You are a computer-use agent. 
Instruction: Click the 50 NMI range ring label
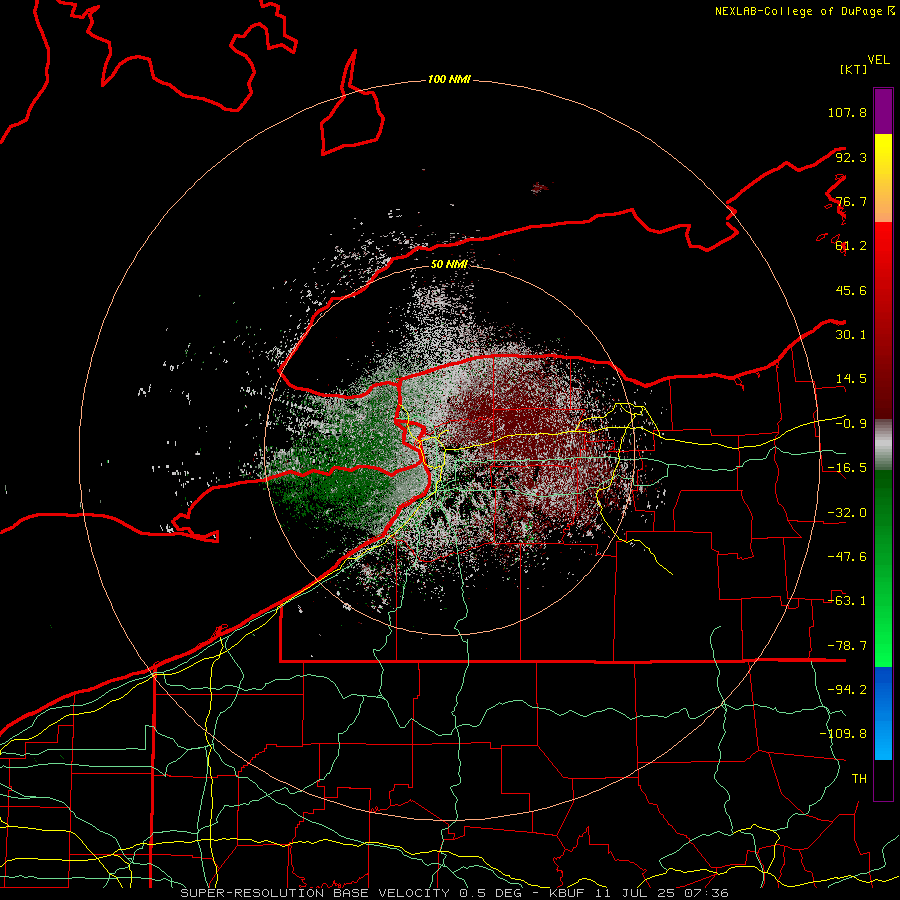click(x=449, y=264)
